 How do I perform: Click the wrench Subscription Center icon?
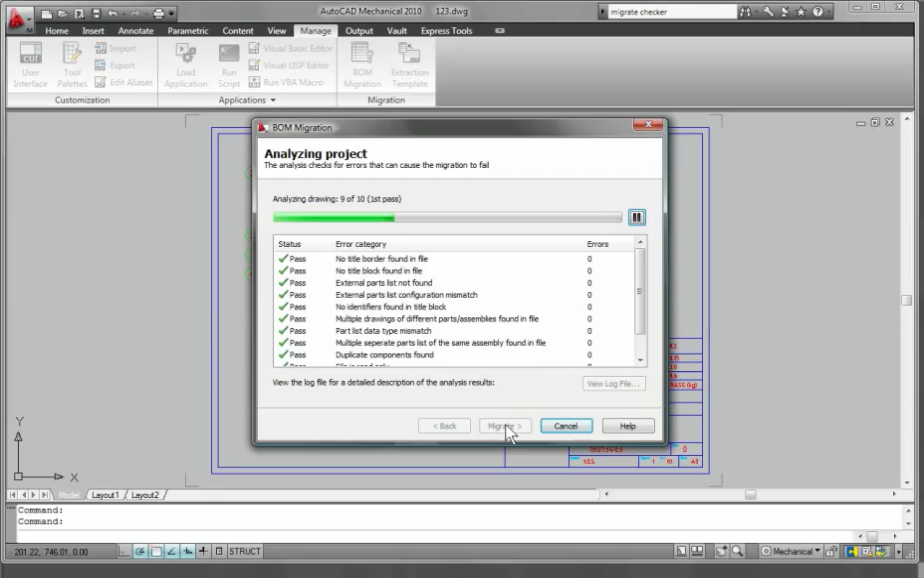click(x=768, y=12)
